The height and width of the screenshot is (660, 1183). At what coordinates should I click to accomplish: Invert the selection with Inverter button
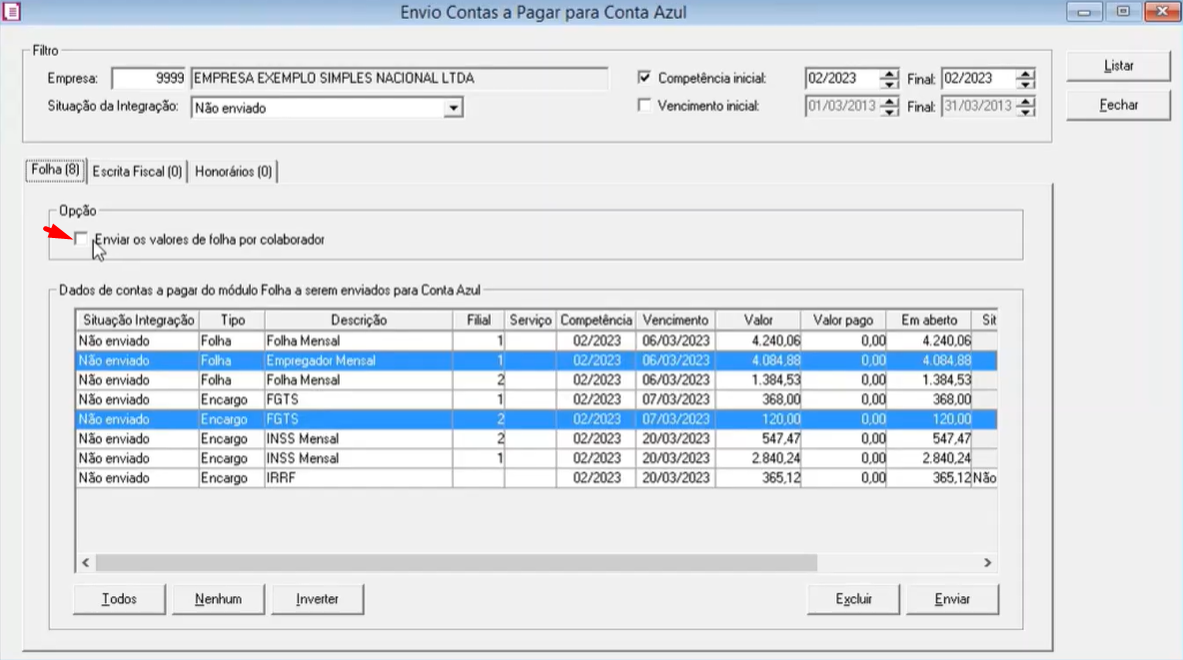tap(317, 599)
